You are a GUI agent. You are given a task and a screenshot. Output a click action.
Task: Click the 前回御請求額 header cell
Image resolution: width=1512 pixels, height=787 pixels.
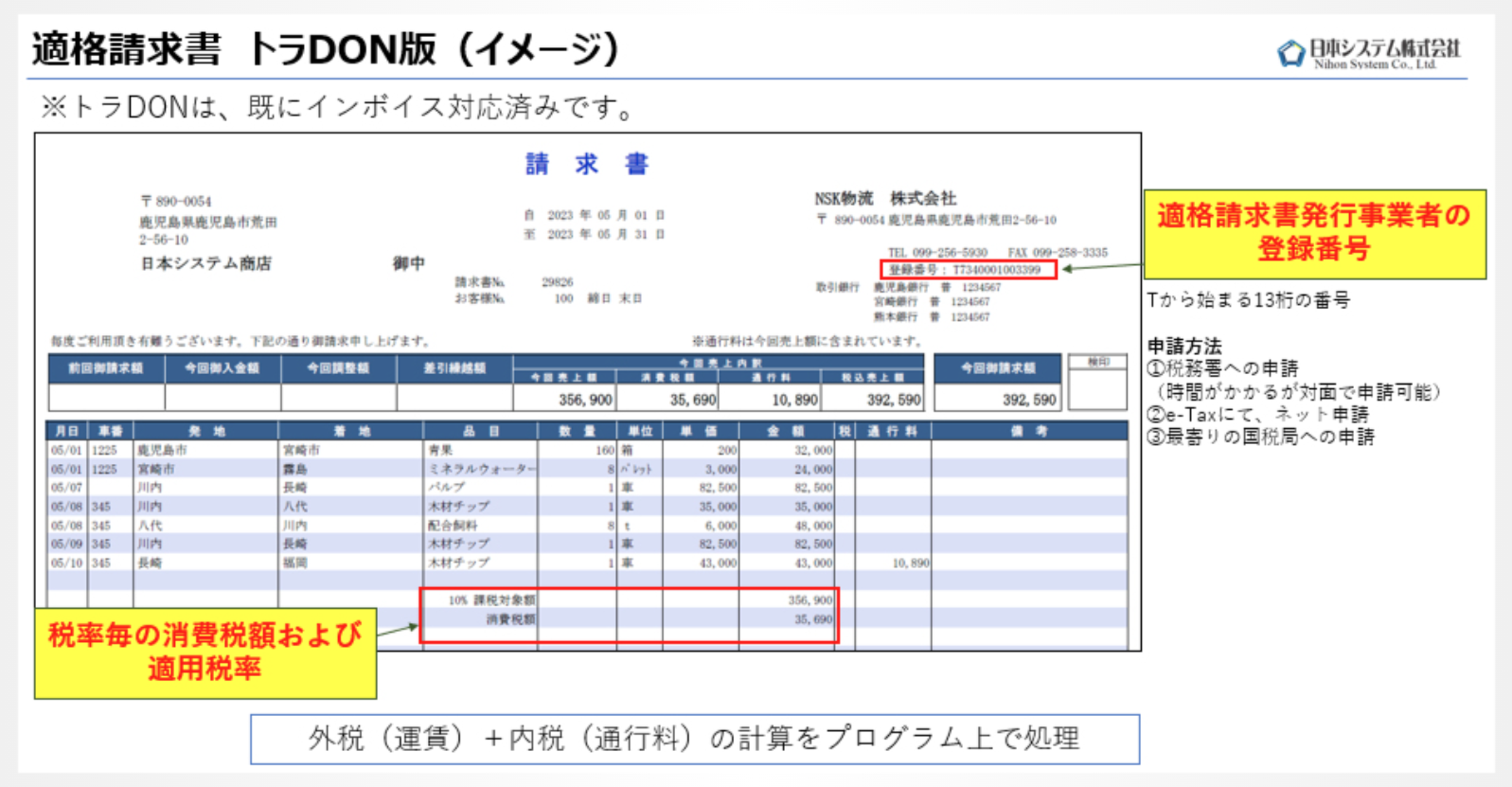(x=106, y=368)
